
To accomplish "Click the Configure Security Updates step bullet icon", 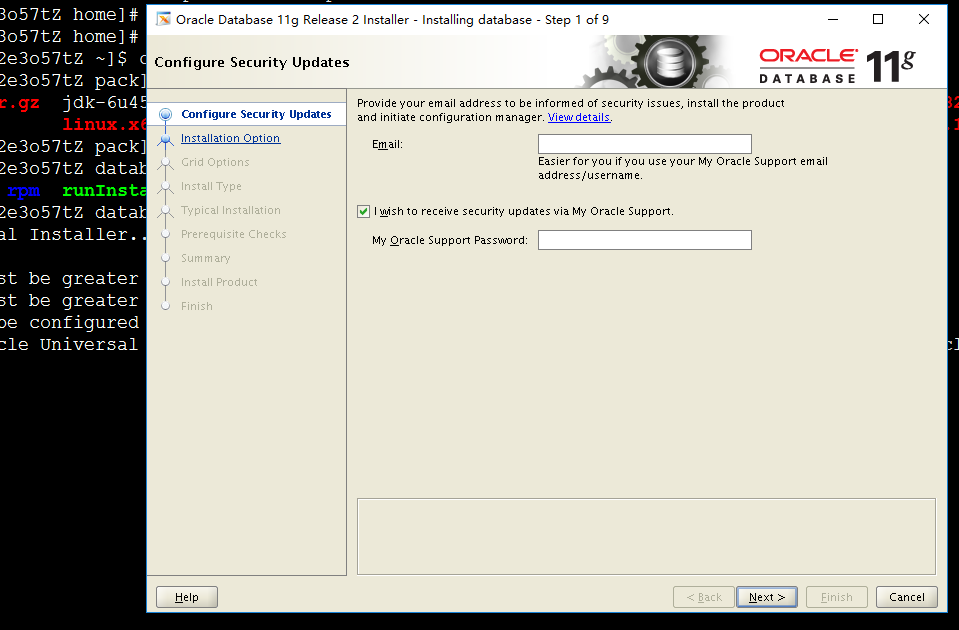I will [165, 114].
